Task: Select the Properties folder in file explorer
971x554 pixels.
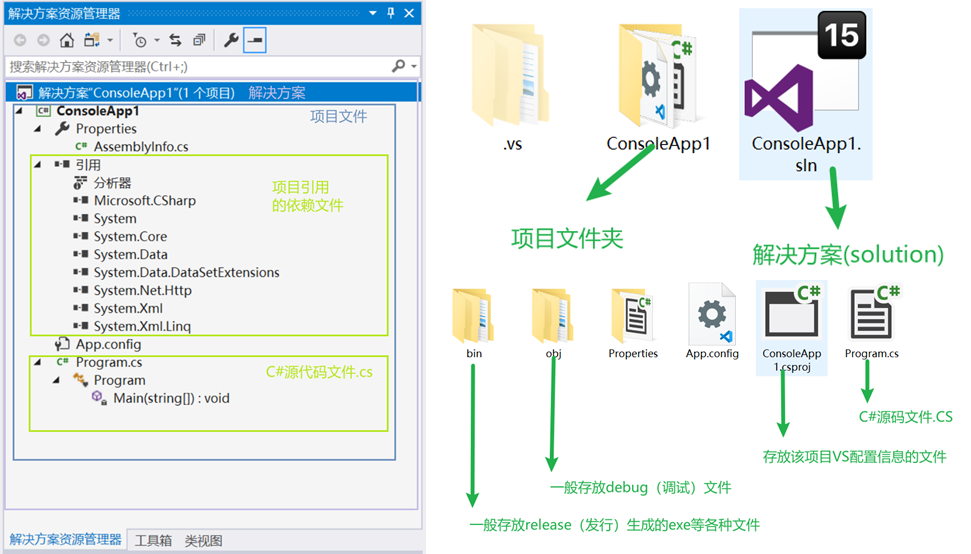Action: [x=632, y=316]
